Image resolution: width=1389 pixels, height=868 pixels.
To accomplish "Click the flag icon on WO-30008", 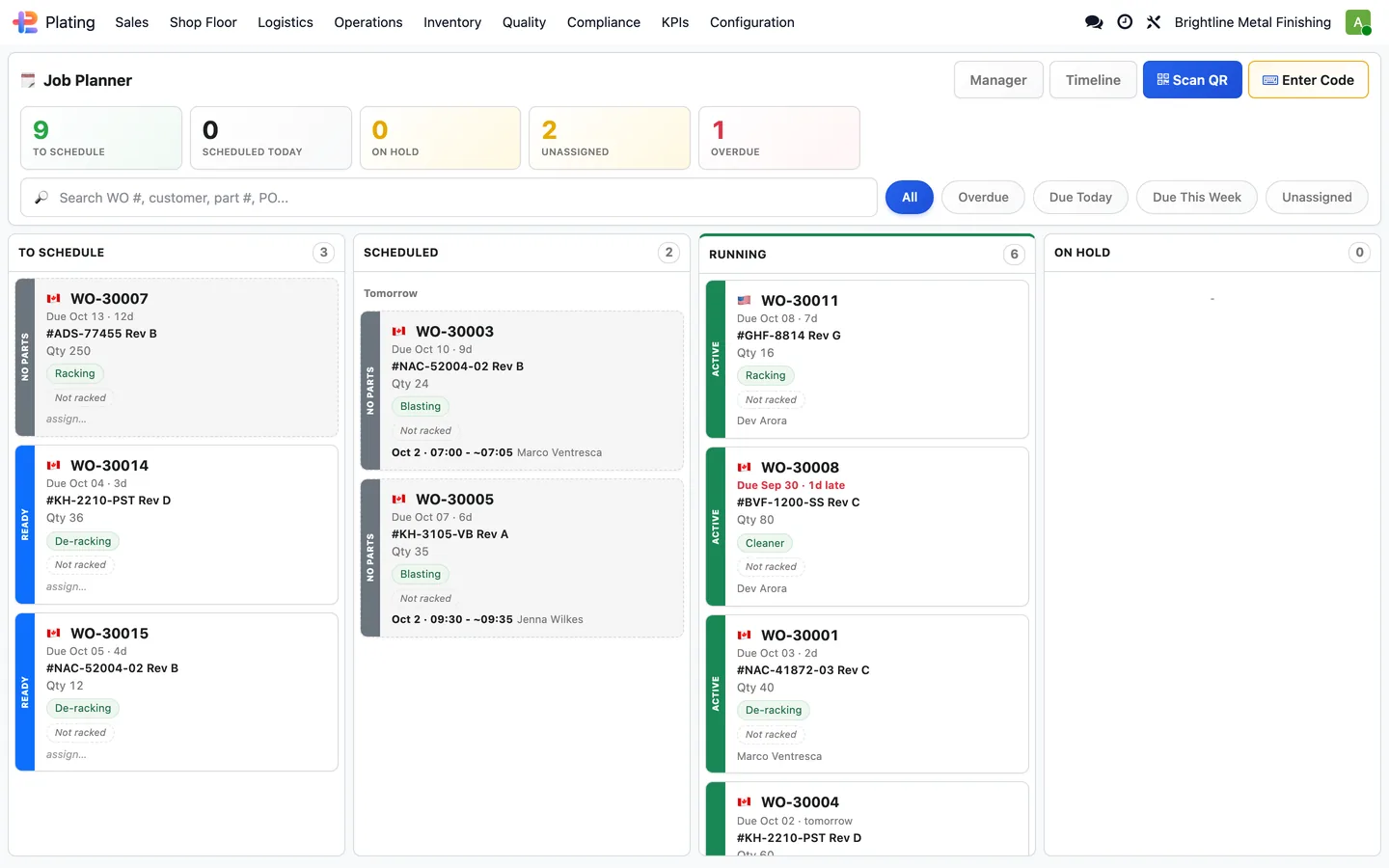I will 745,468.
